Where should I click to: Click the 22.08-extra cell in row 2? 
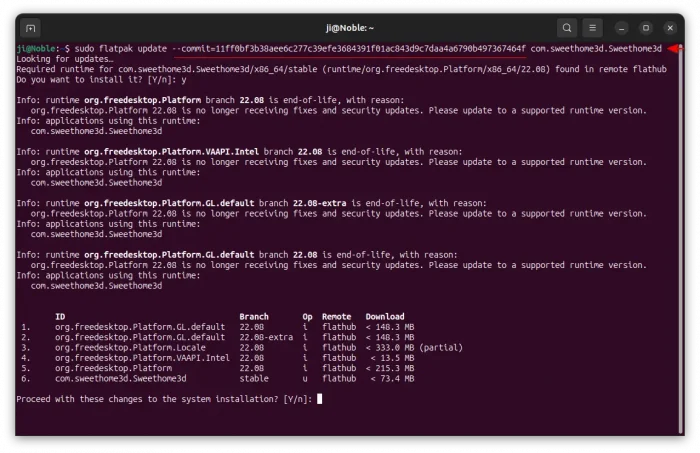[x=266, y=337]
